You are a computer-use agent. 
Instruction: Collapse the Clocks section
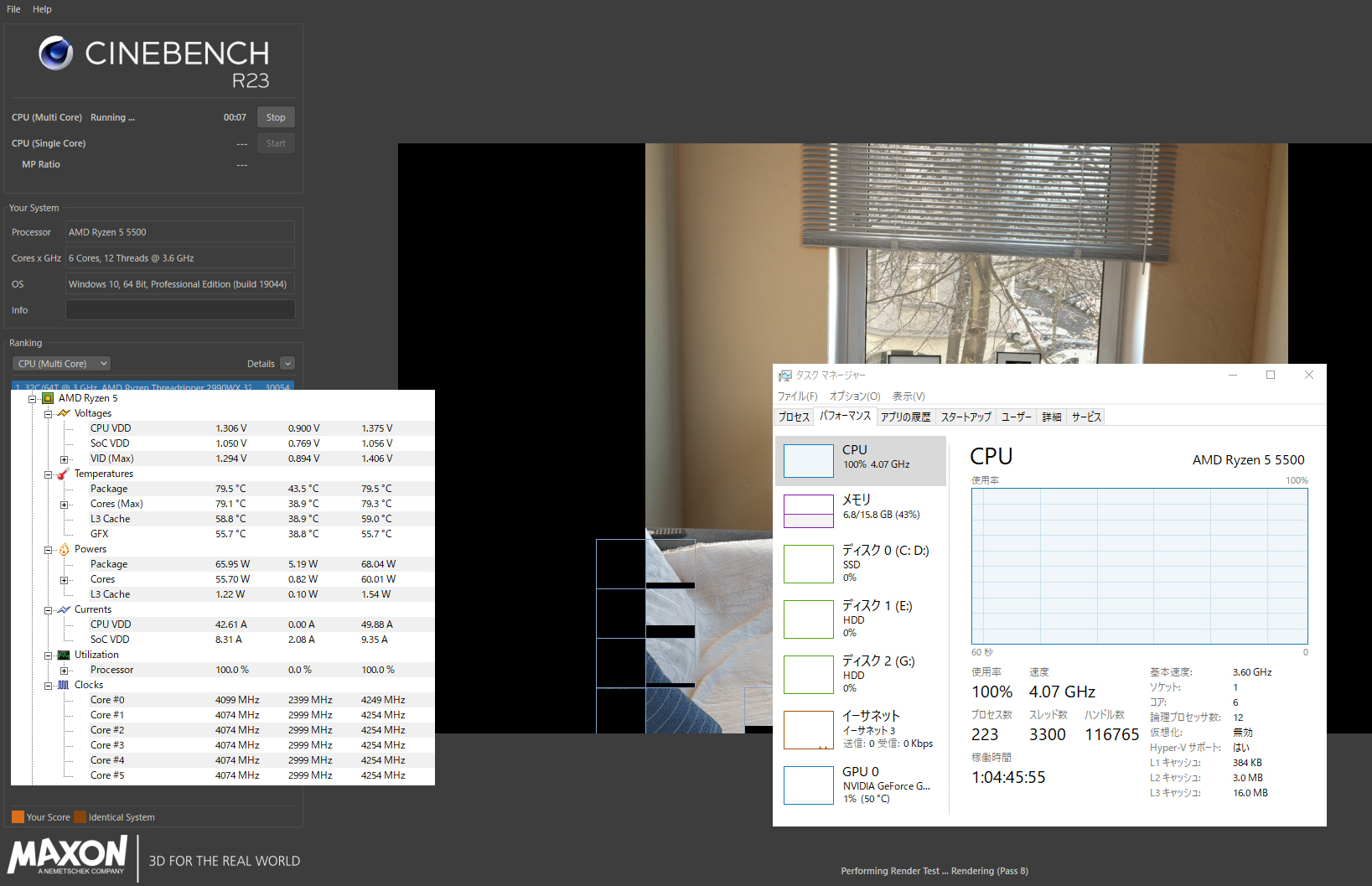(x=49, y=686)
